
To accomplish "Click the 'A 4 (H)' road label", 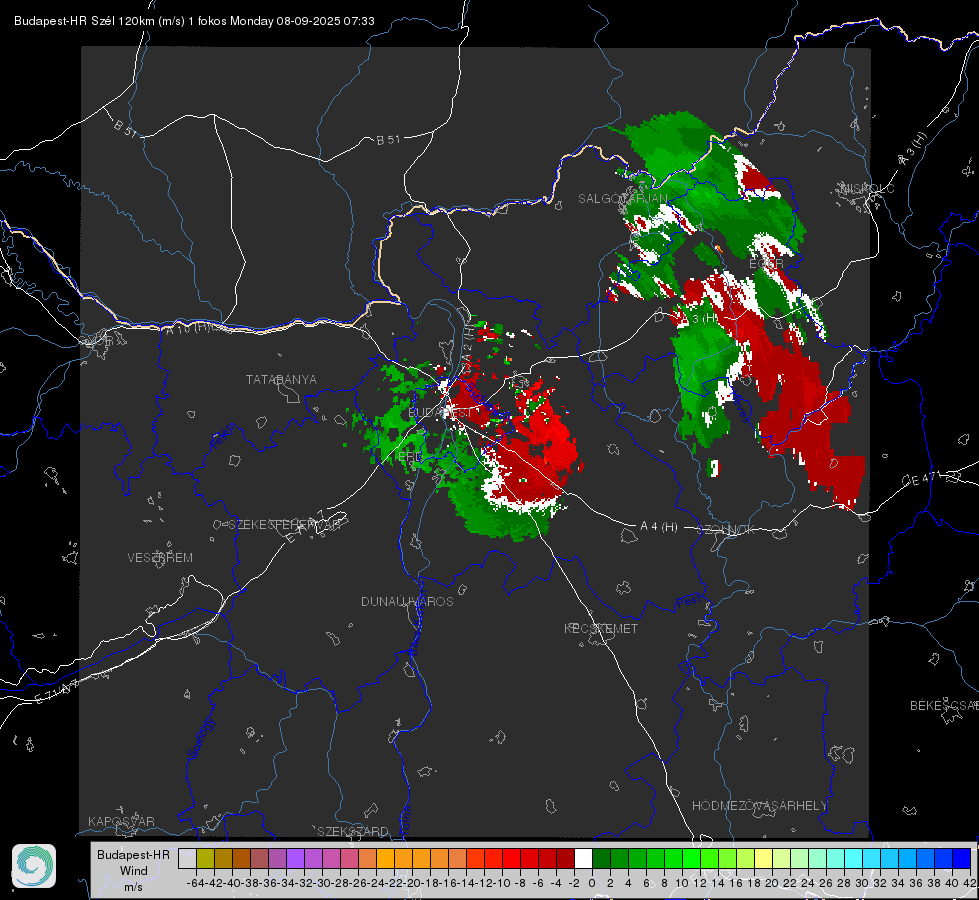I will (659, 527).
